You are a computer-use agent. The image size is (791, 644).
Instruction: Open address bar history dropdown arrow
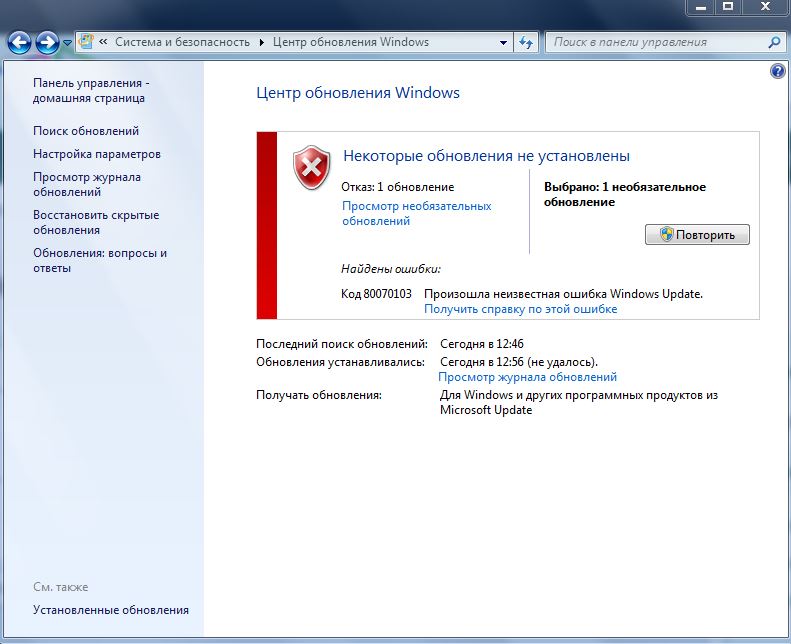503,42
